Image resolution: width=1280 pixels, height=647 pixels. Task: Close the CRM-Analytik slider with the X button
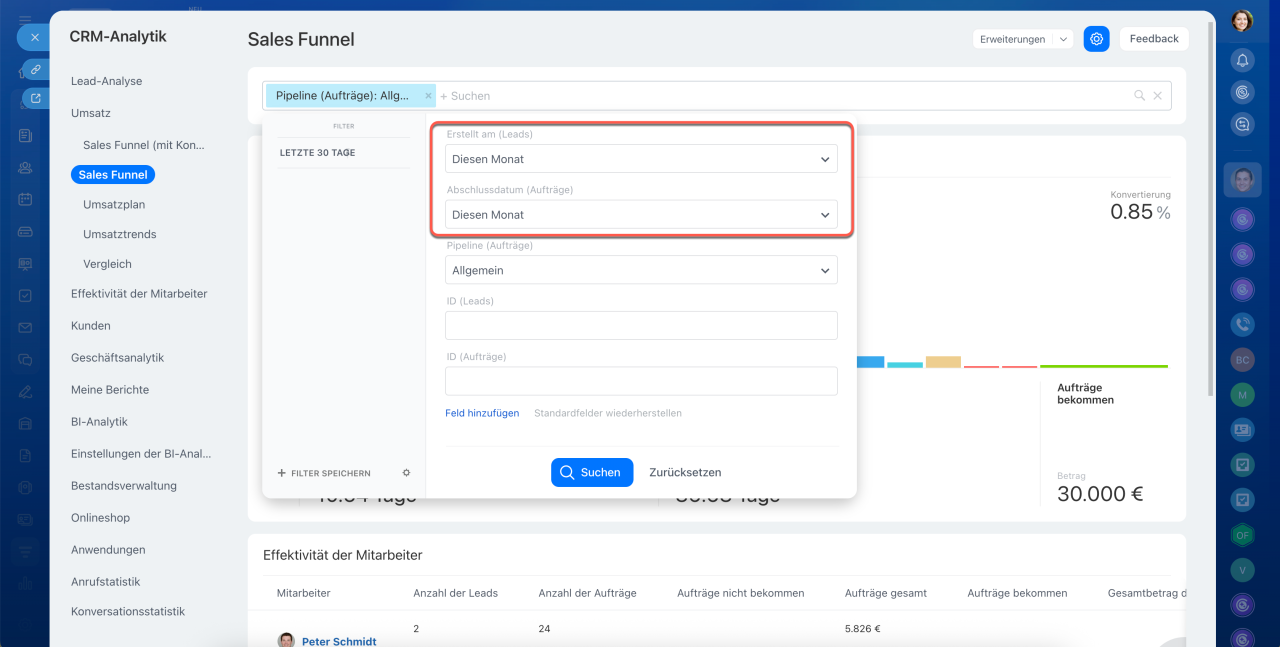pos(34,37)
